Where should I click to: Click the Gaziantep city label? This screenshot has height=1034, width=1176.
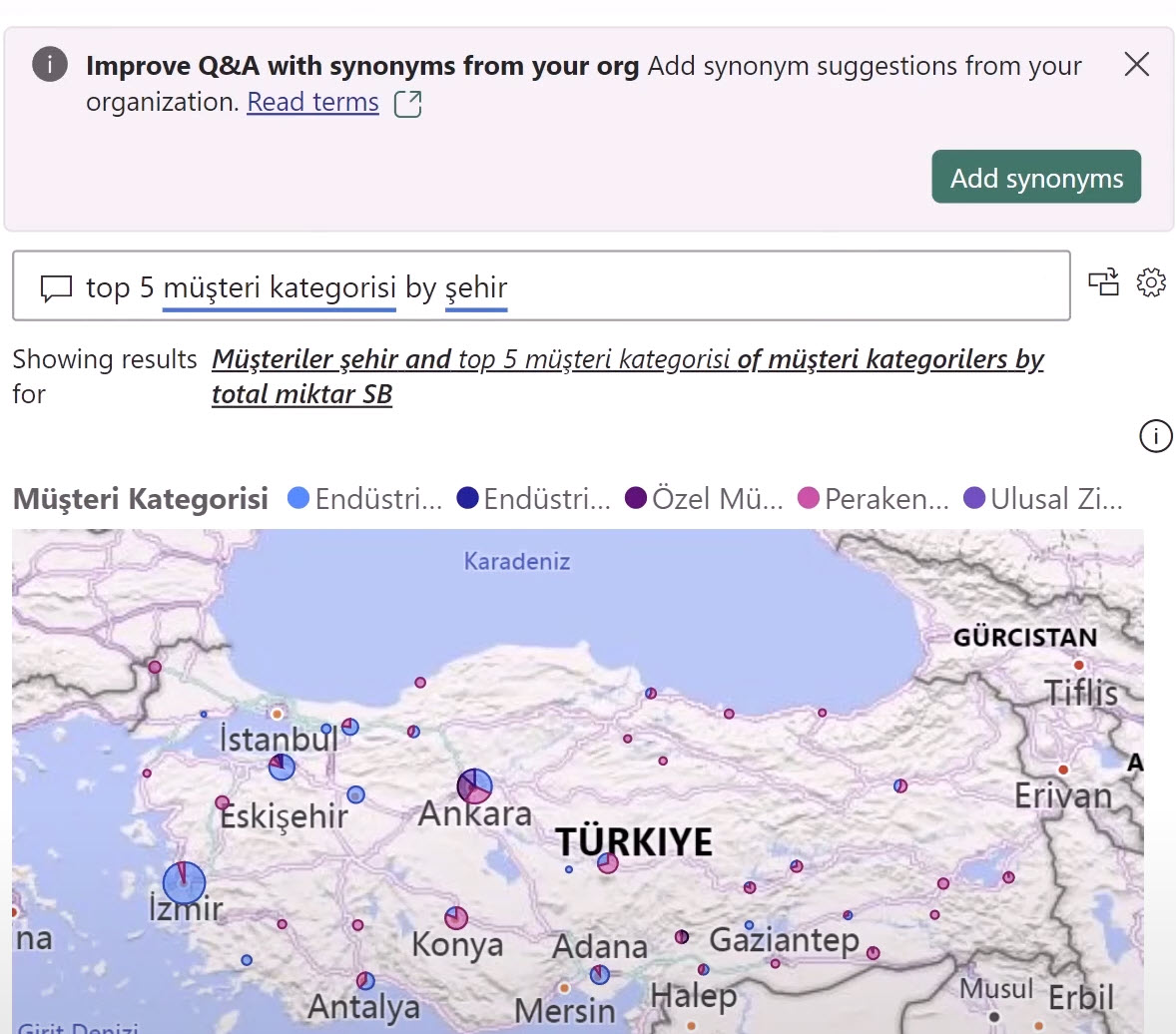pyautogui.click(x=784, y=940)
